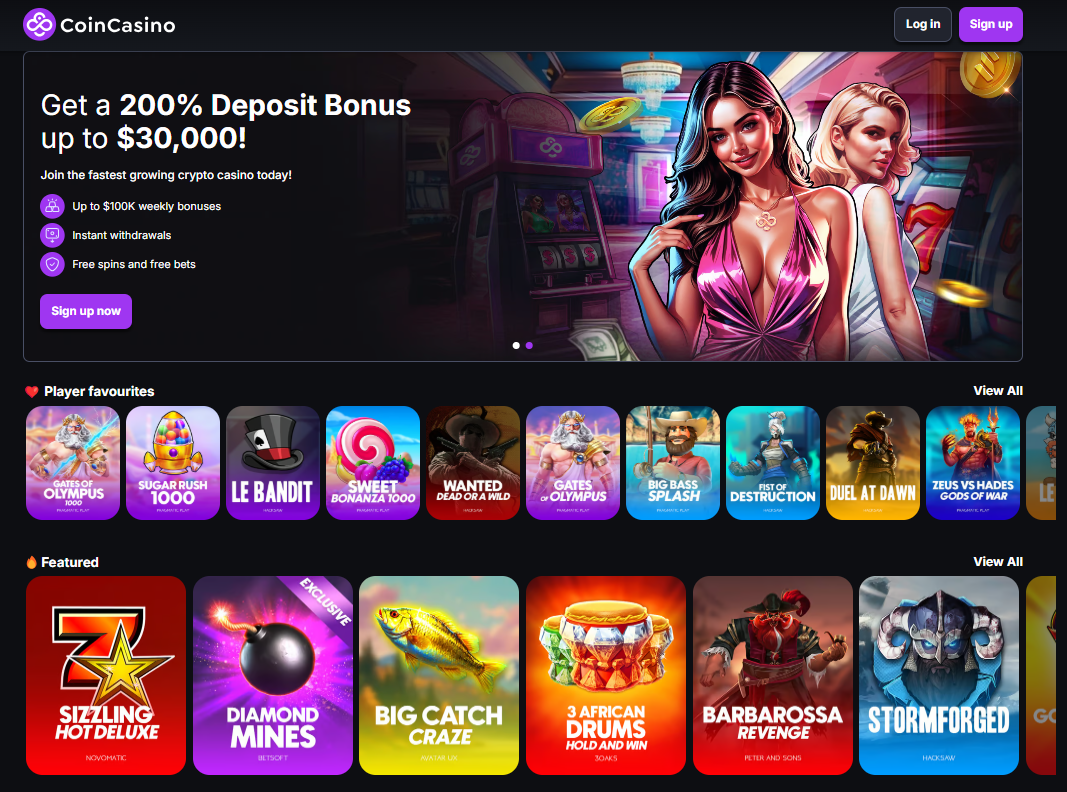The height and width of the screenshot is (792, 1067).
Task: Open the Sweet Bonanza 1000 game tile
Action: tap(373, 463)
